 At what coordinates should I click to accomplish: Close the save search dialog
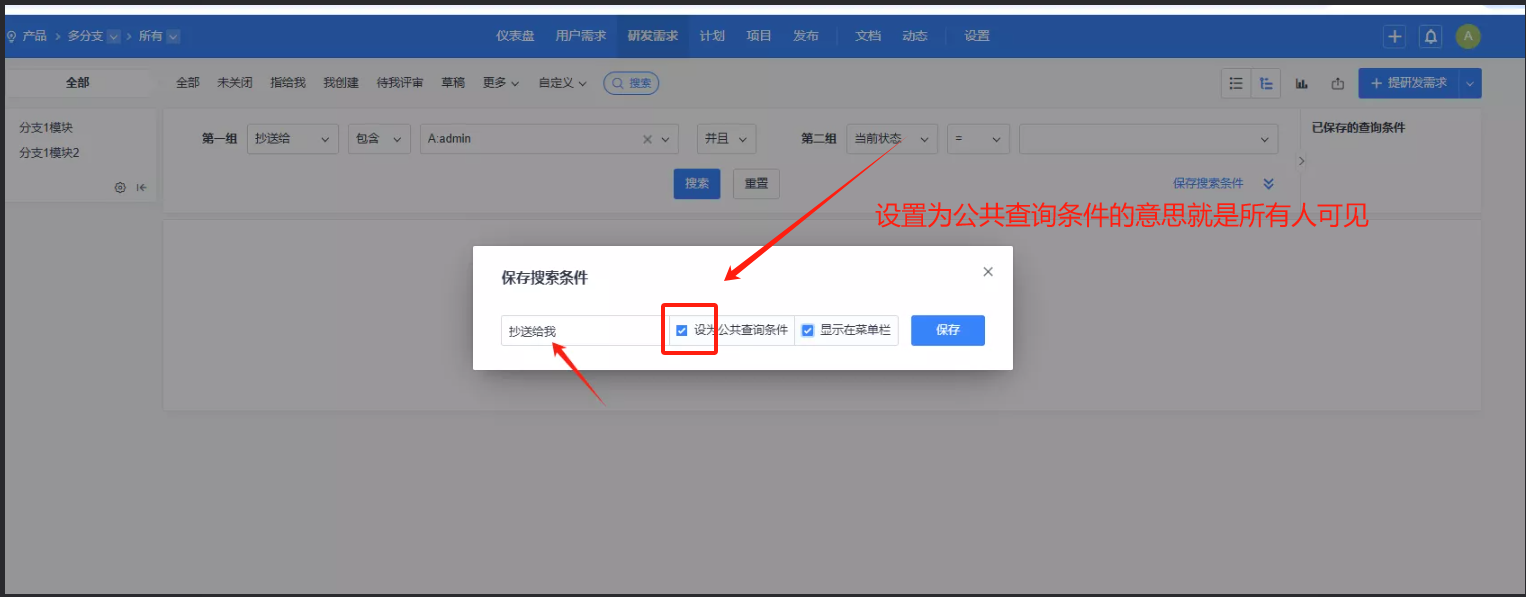[988, 271]
